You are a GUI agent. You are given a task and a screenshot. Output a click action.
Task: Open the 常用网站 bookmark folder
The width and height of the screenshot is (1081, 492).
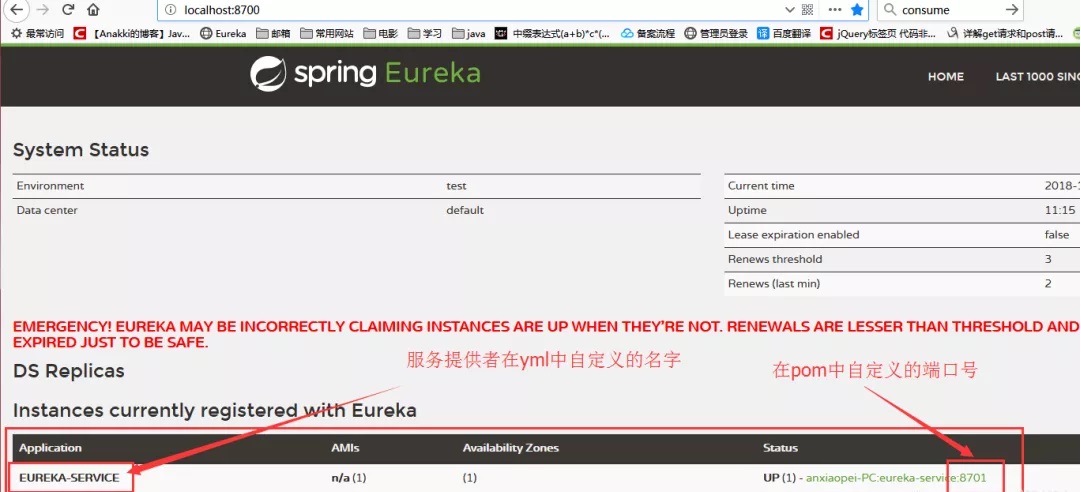(x=327, y=33)
